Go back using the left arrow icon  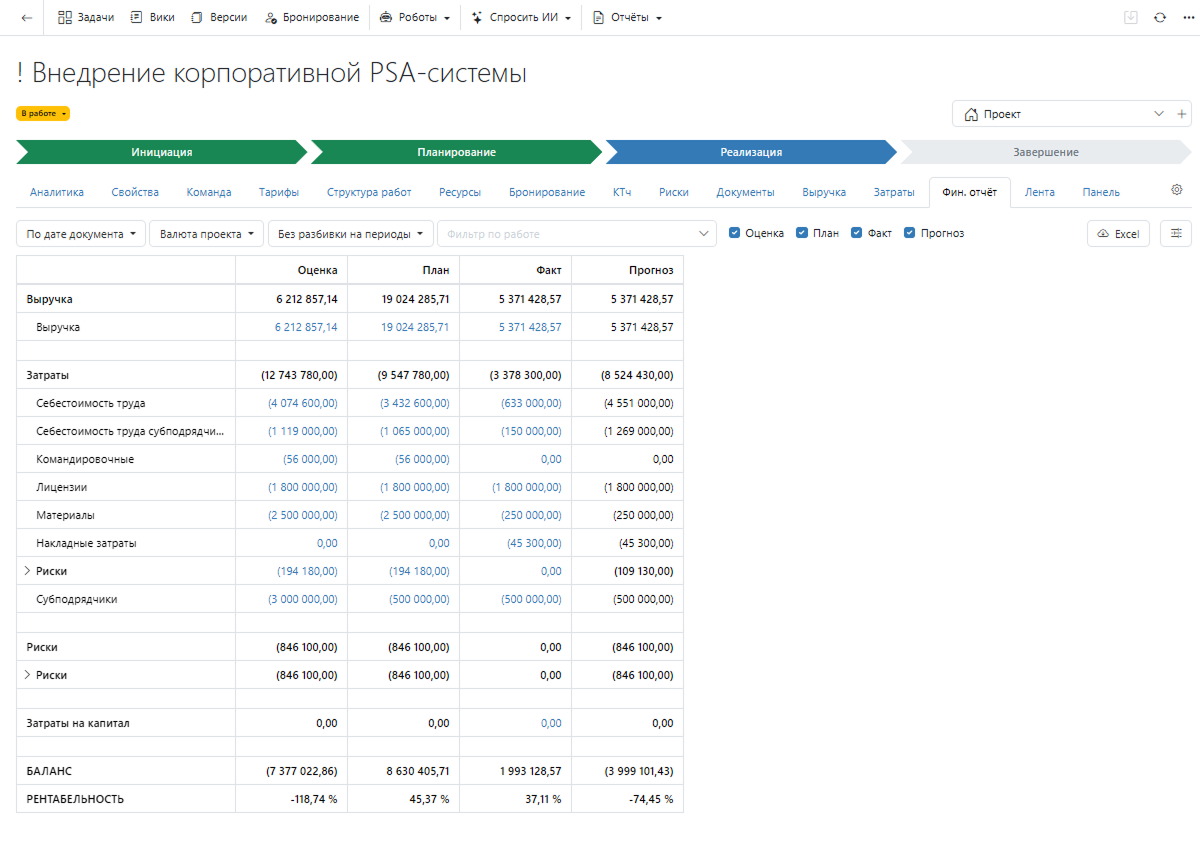(x=27, y=18)
